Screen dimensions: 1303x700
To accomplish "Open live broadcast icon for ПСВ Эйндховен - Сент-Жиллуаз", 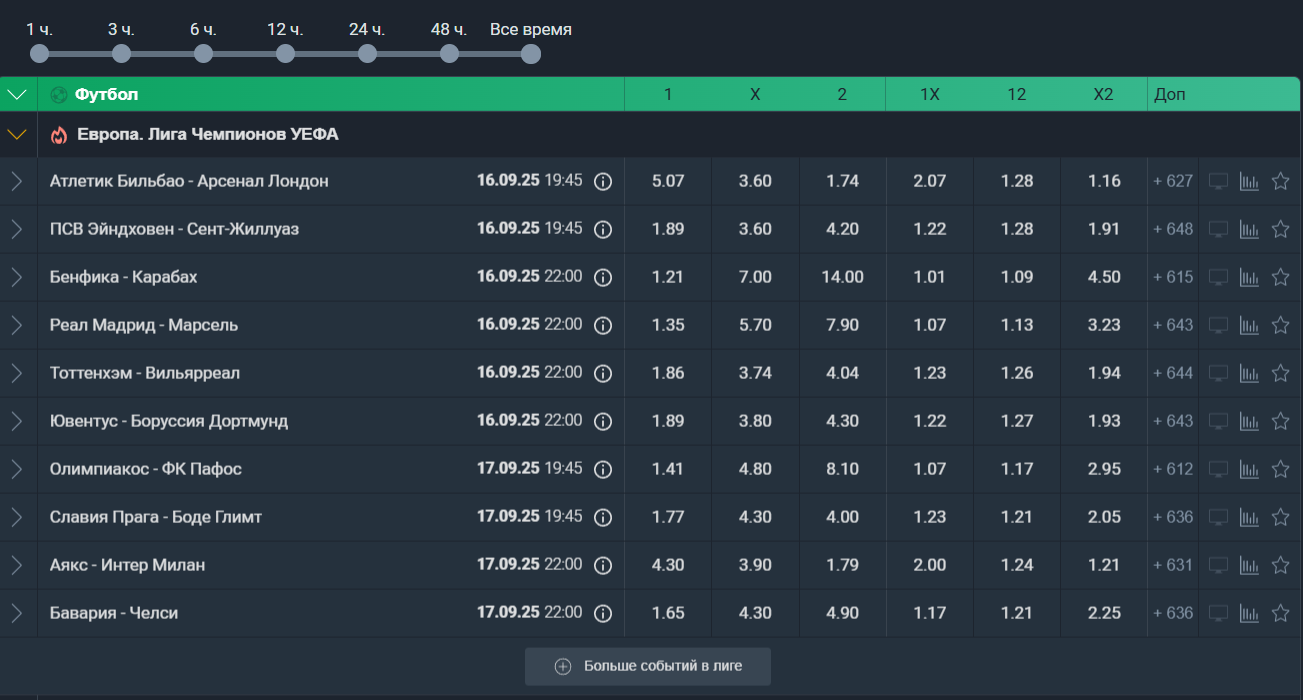I will 1218,229.
